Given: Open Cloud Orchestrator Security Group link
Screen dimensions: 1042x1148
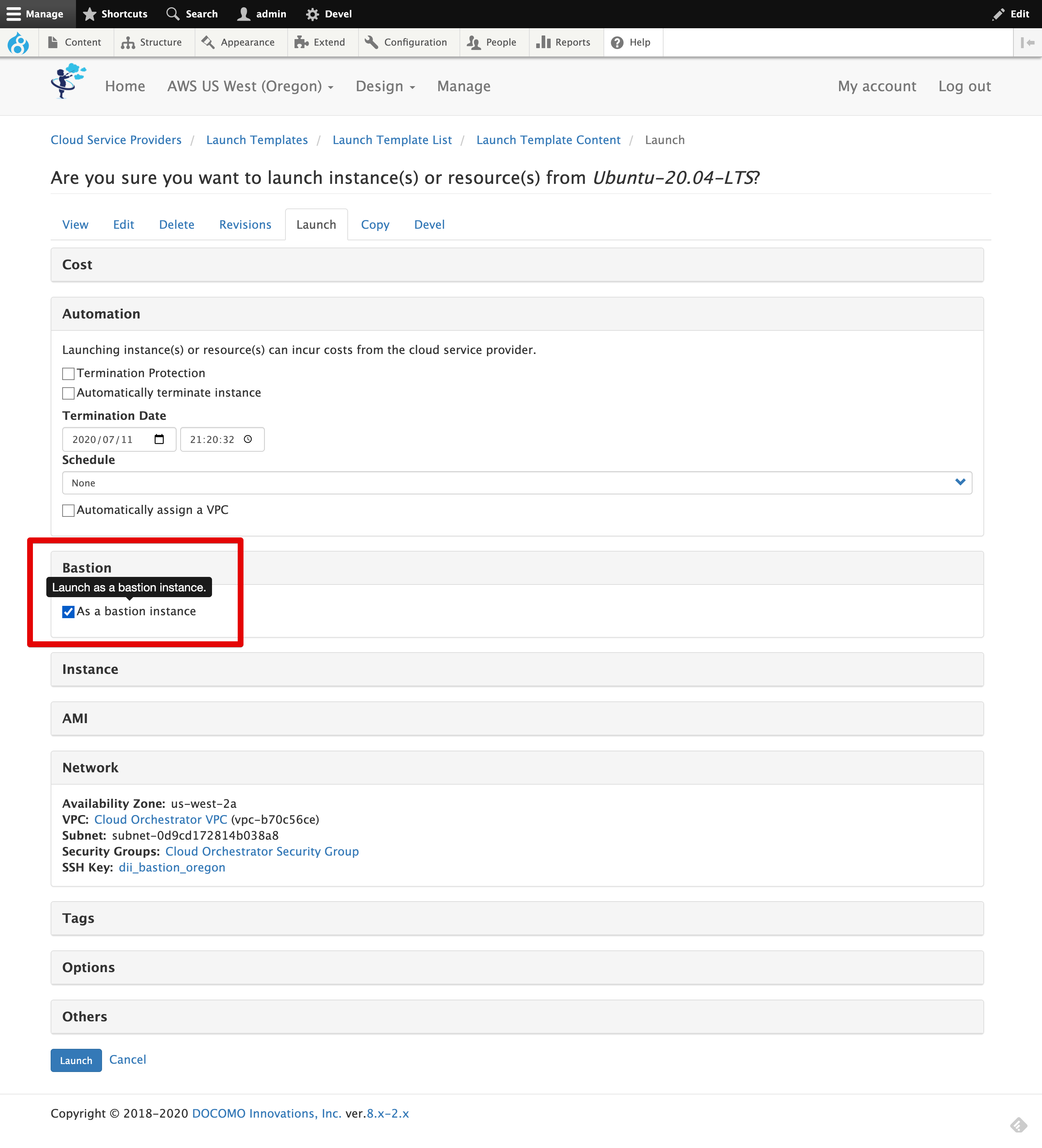Looking at the screenshot, I should pos(262,851).
